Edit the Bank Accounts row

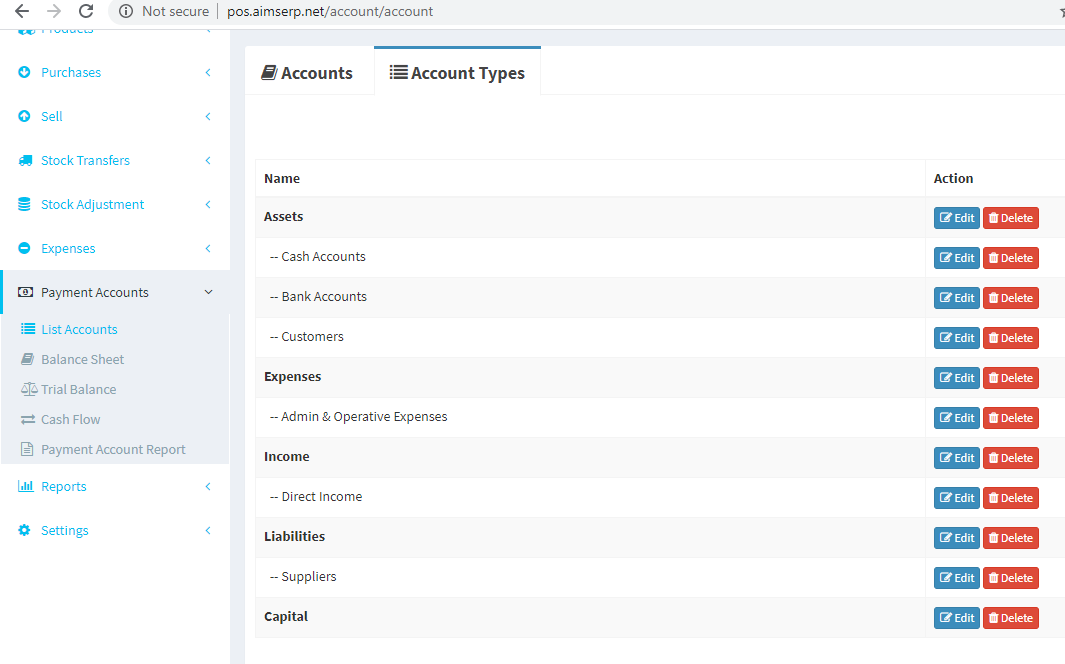956,298
